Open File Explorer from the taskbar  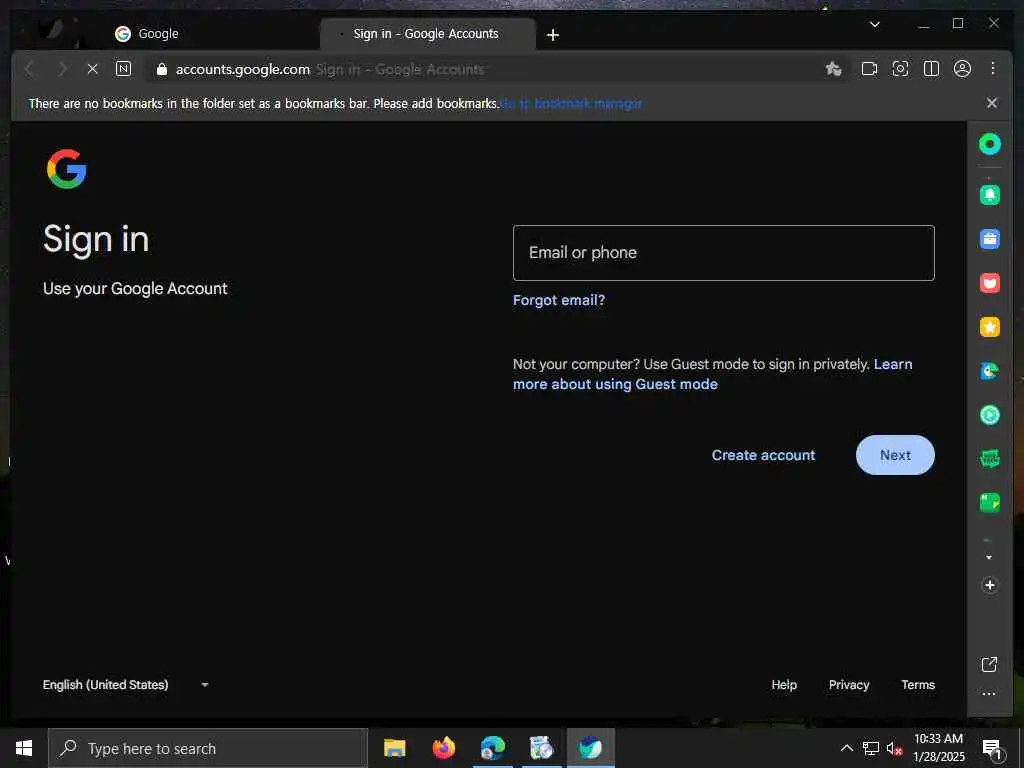point(394,748)
